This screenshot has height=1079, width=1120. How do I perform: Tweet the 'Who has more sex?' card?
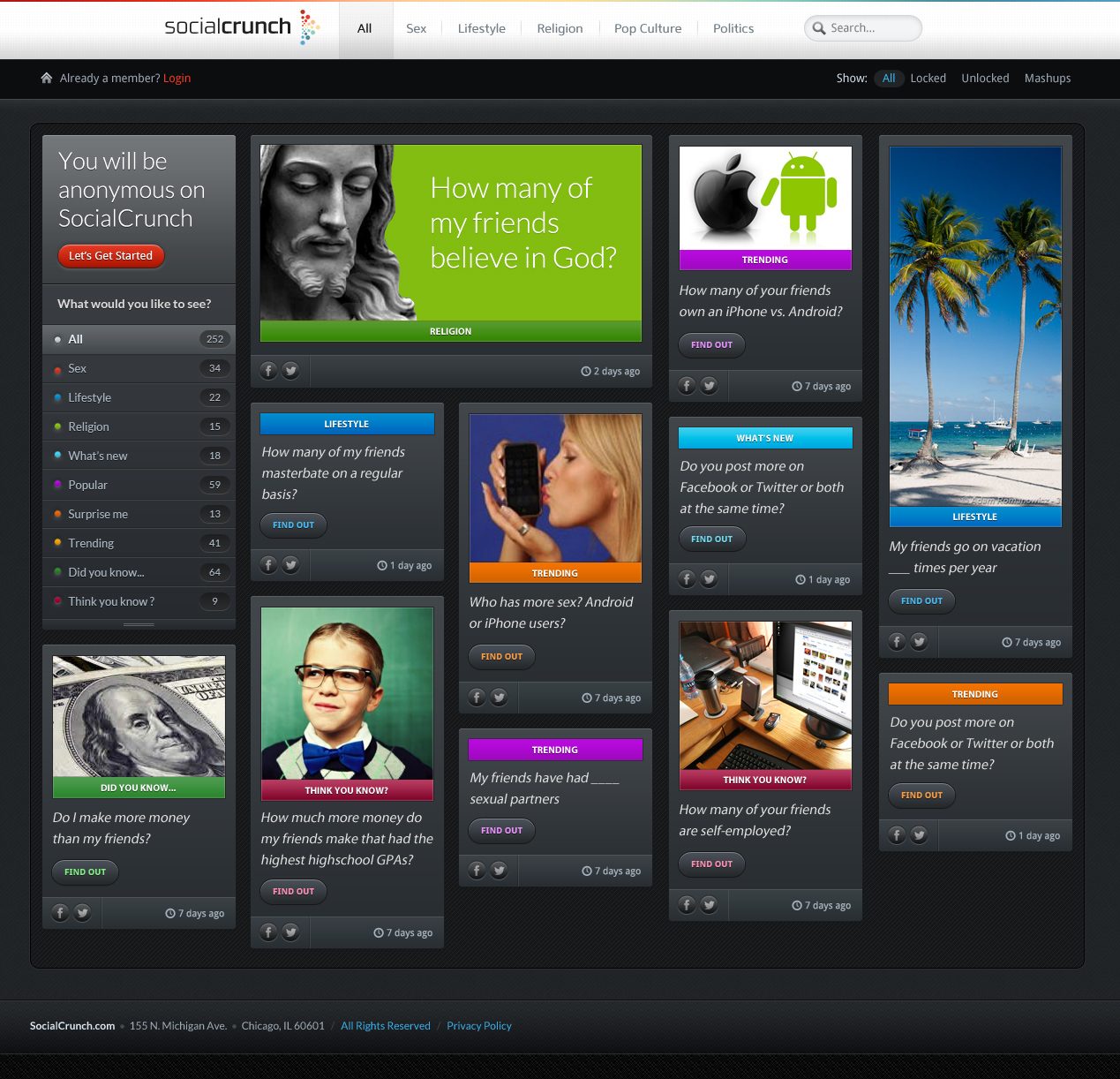pyautogui.click(x=499, y=698)
